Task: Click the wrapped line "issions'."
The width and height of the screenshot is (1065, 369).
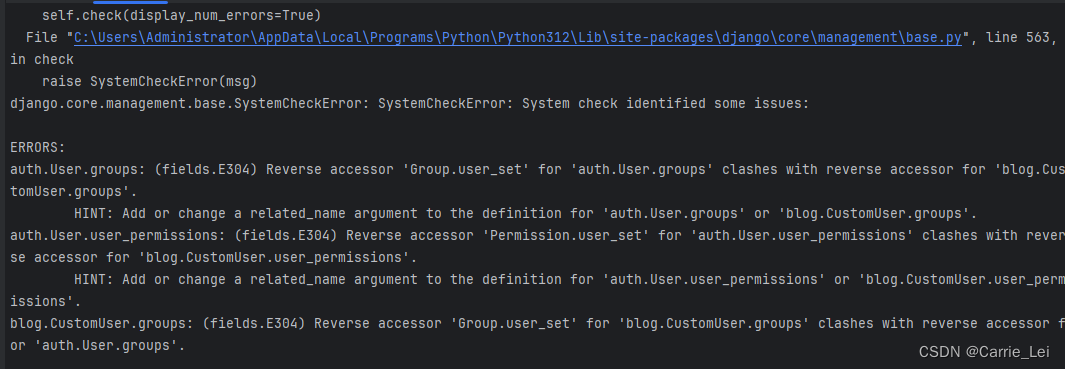Action: point(46,302)
